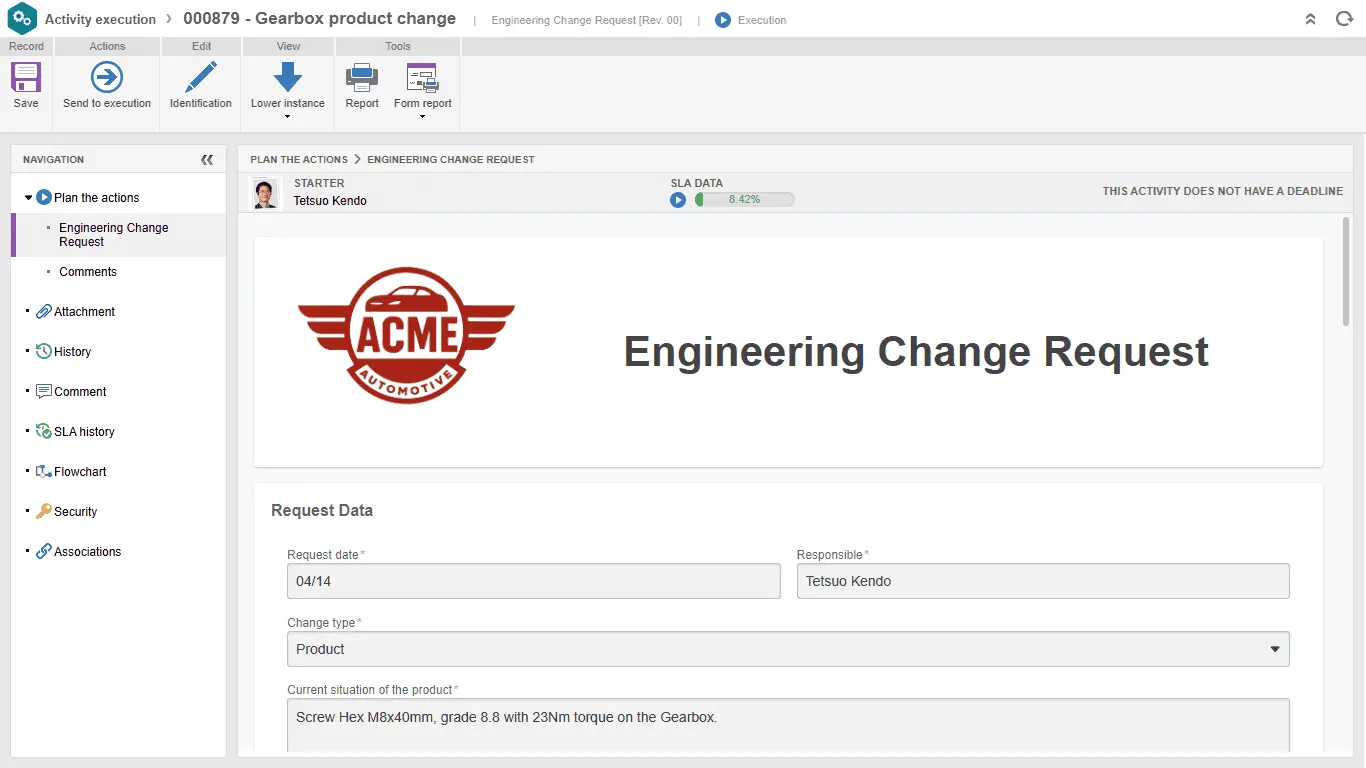Click the Flowchart icon in navigation
The image size is (1366, 768).
tap(44, 472)
